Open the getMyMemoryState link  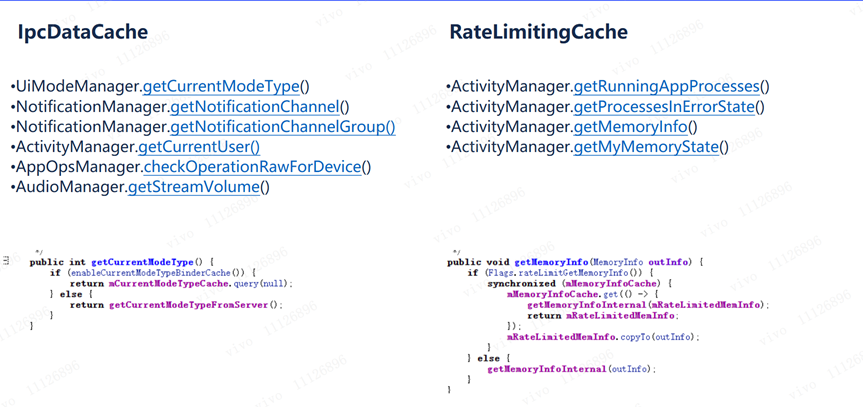[646, 147]
